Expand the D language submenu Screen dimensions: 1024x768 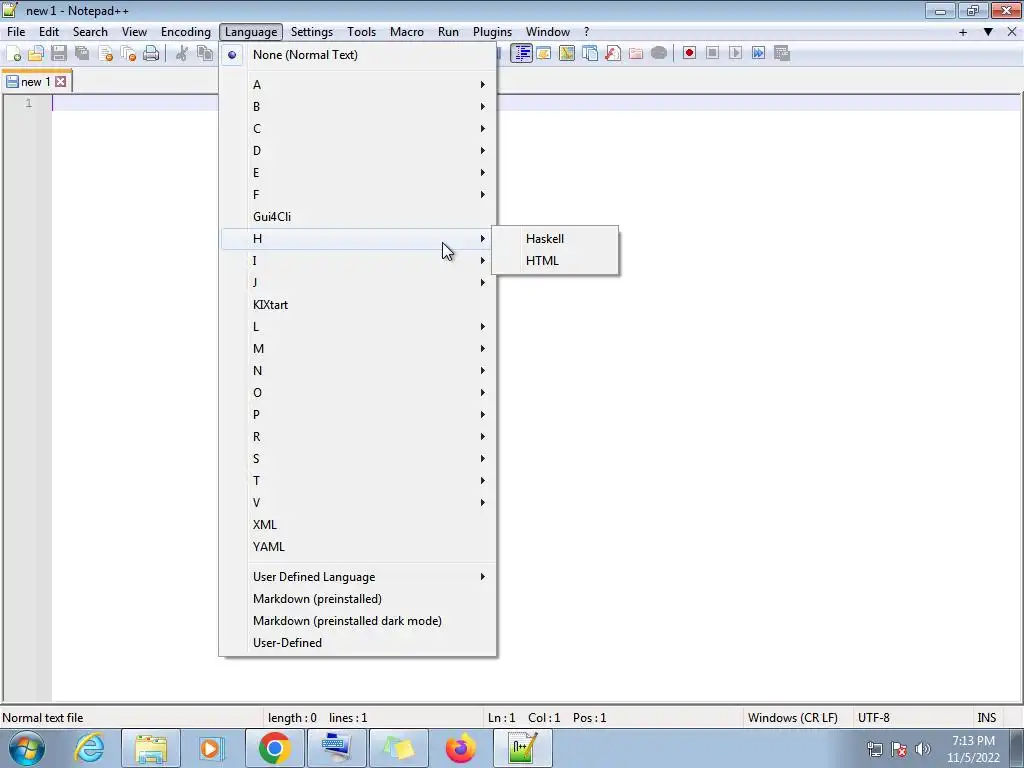point(358,151)
